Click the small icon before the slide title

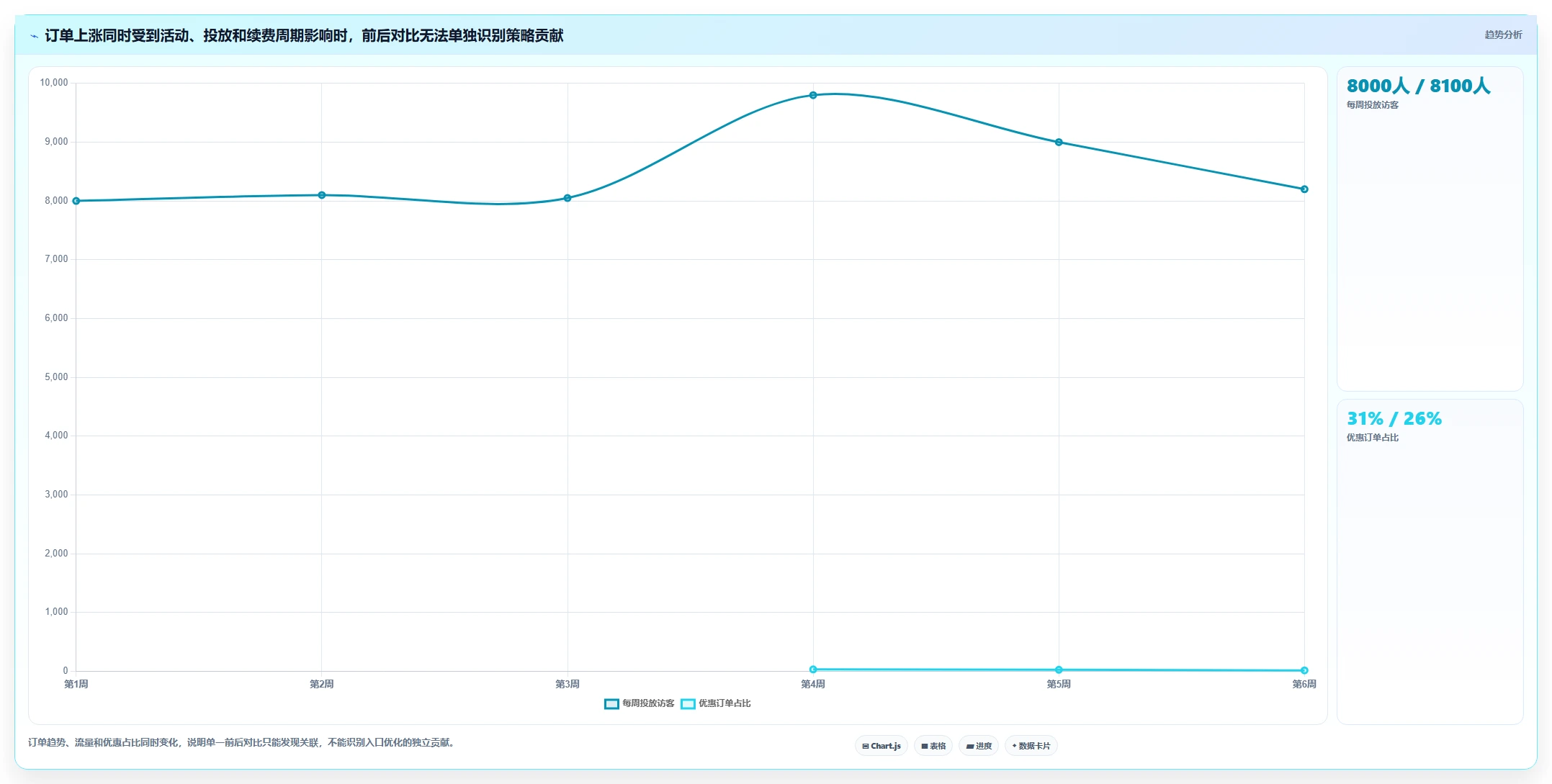point(34,36)
